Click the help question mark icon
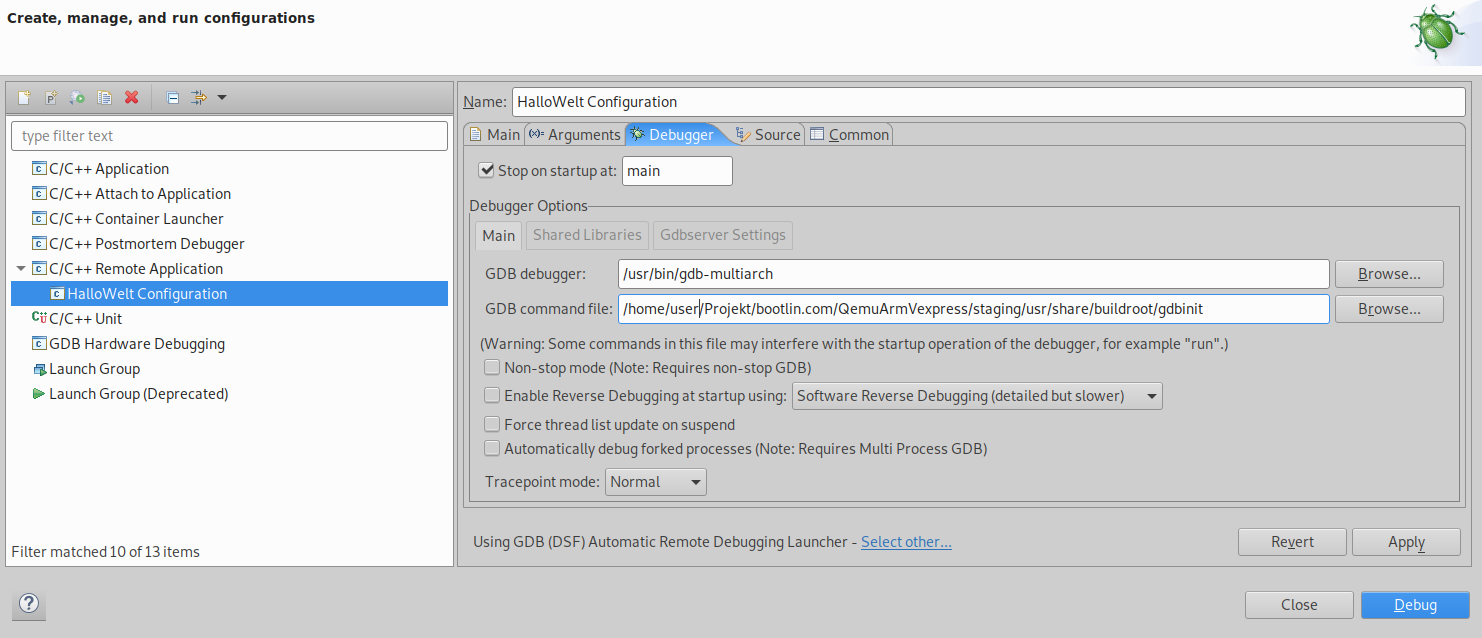 [28, 604]
